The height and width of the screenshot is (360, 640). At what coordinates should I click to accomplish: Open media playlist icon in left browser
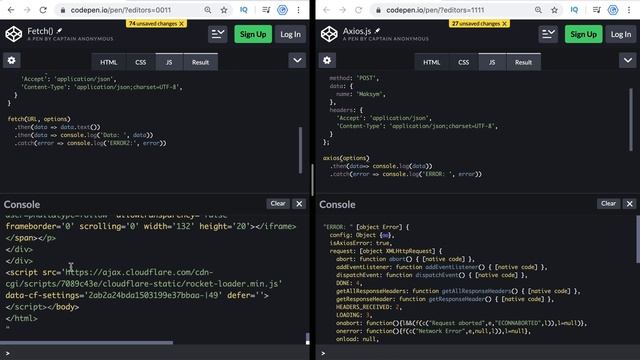[x=266, y=10]
